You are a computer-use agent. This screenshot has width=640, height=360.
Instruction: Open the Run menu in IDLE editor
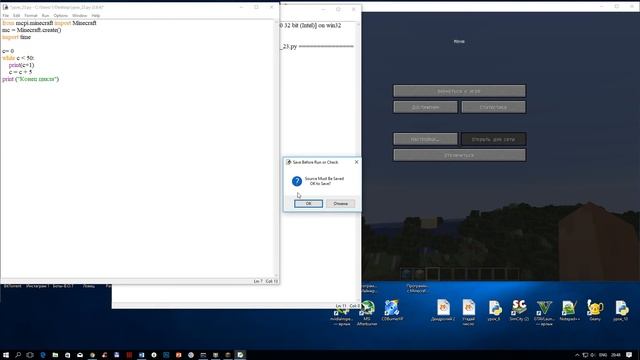[45, 16]
